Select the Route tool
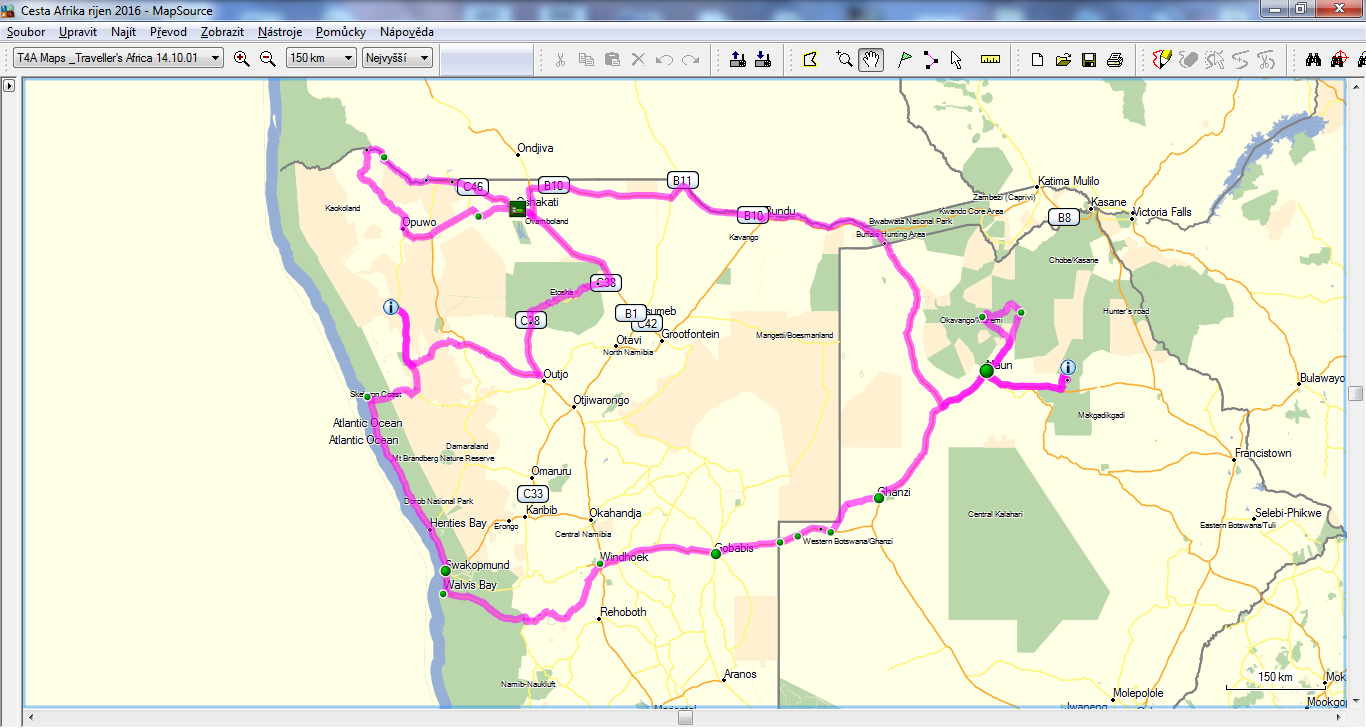Viewport: 1366px width, 728px height. tap(930, 60)
